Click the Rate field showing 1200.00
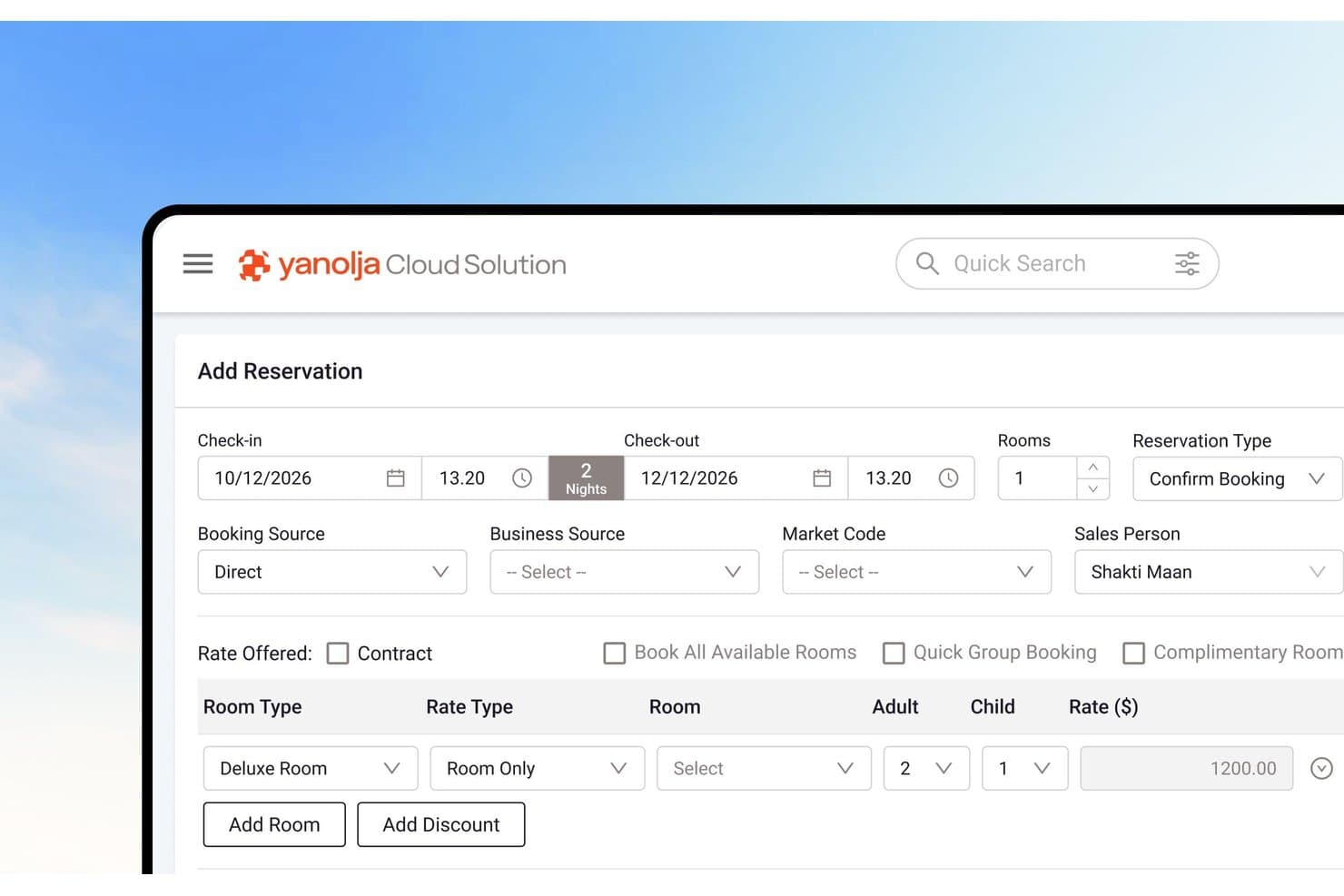Viewport: 1344px width, 896px height. pyautogui.click(x=1187, y=768)
